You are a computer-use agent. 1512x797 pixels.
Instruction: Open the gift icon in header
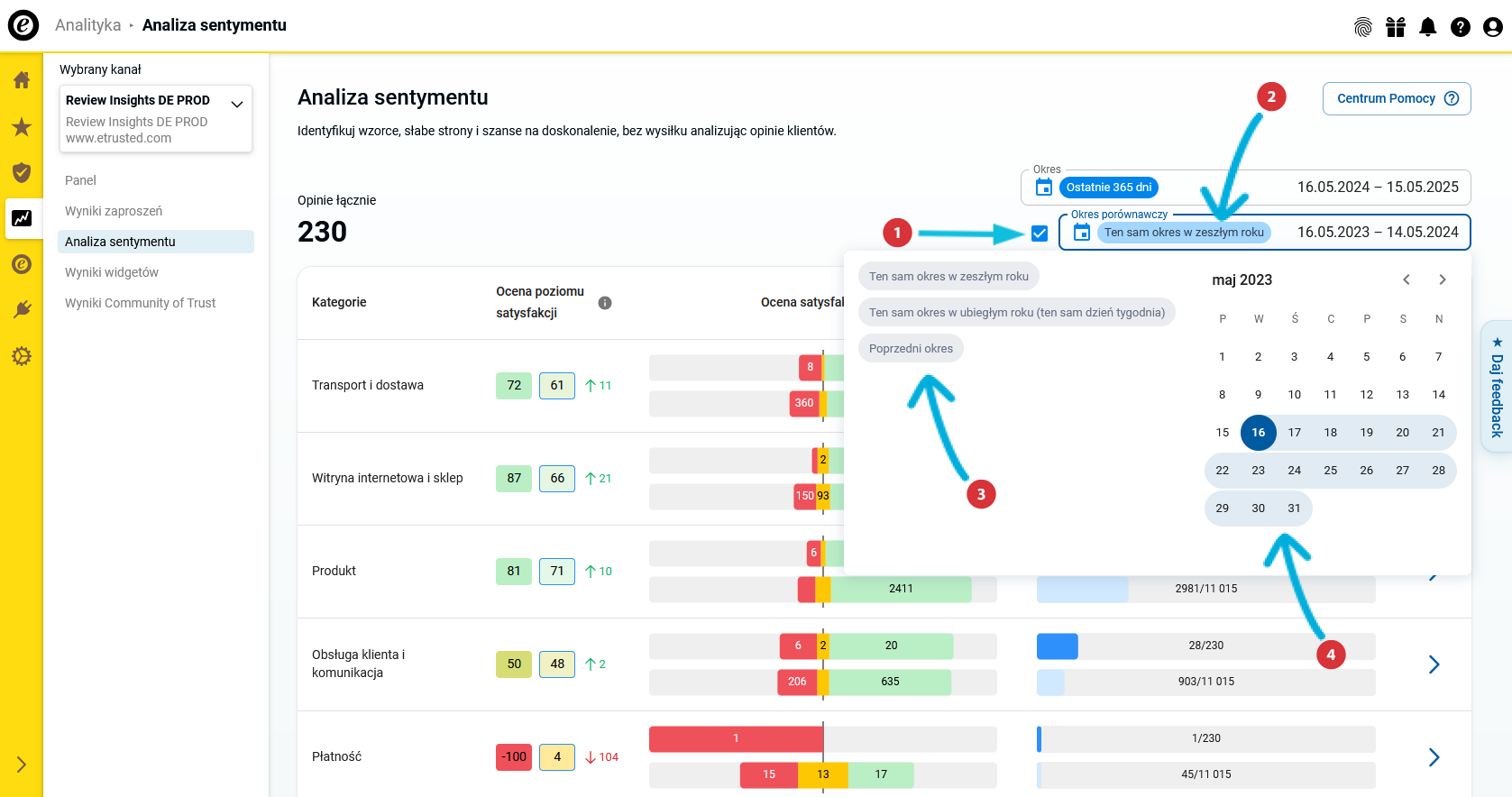point(1395,27)
